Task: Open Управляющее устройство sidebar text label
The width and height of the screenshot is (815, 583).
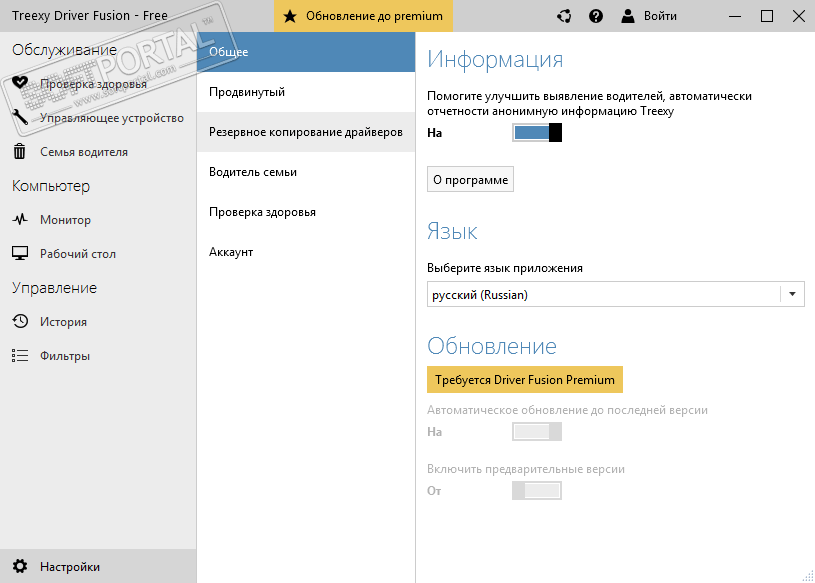Action: click(112, 118)
